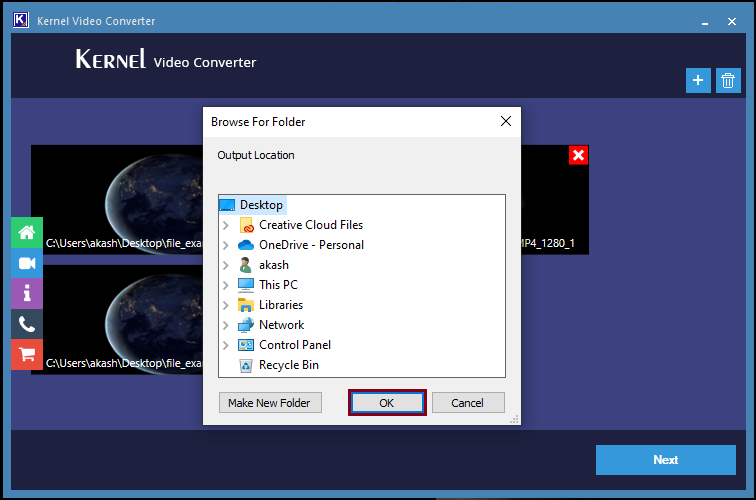
Task: Click the plus icon to add video
Action: tap(698, 80)
